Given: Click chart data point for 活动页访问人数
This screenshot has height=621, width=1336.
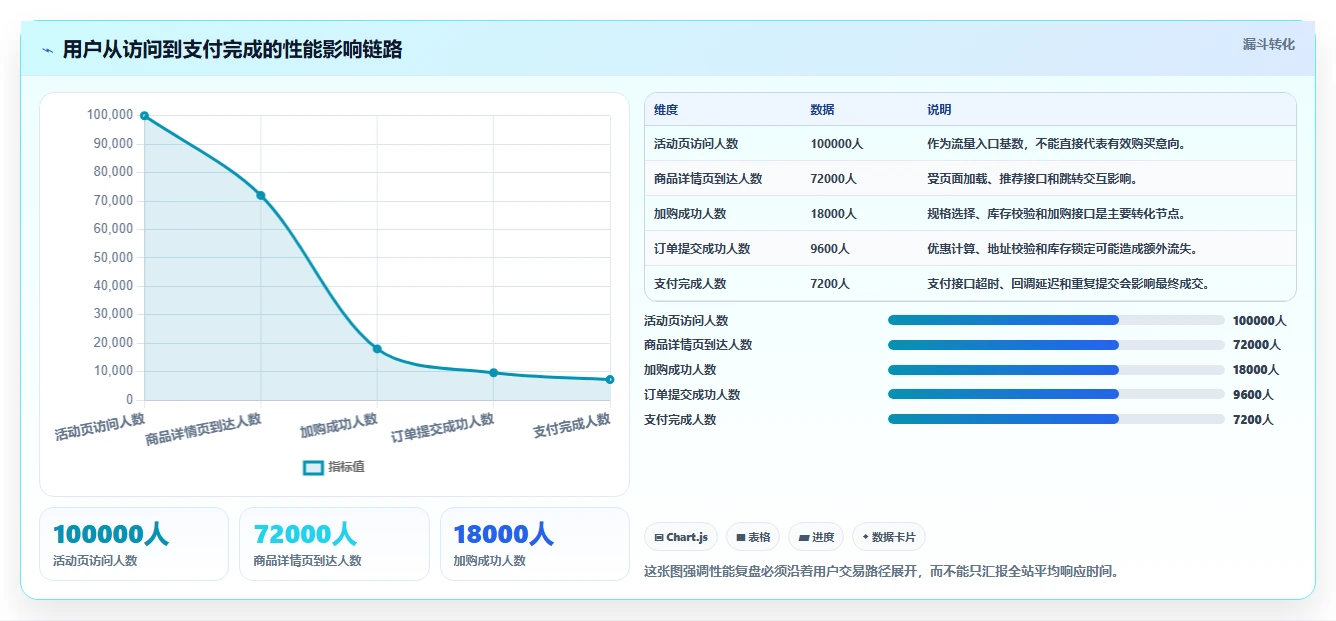Looking at the screenshot, I should 144,116.
